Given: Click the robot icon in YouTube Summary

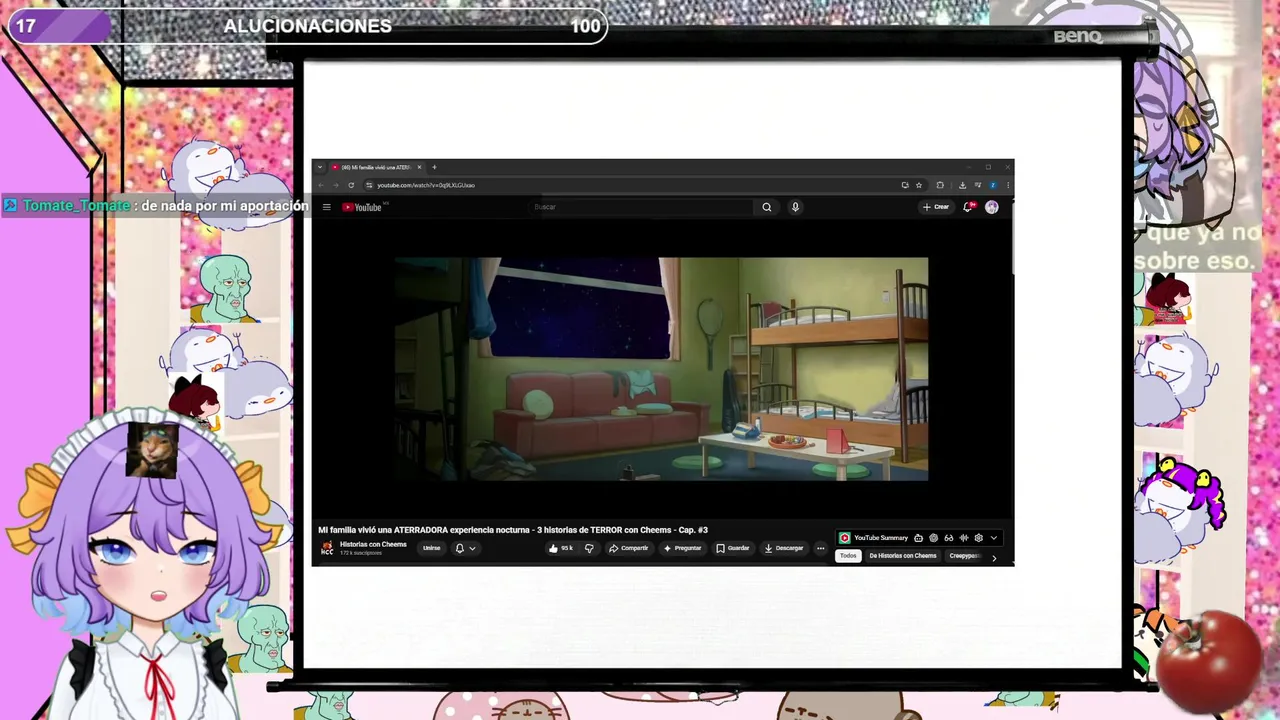Looking at the screenshot, I should point(918,538).
